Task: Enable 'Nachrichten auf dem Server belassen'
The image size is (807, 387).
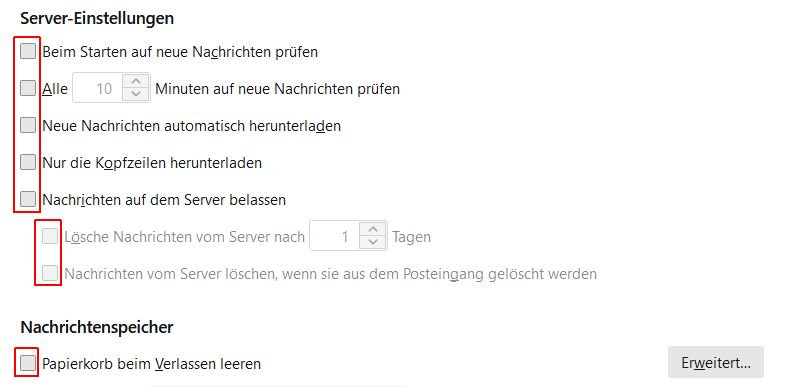Action: click(28, 199)
